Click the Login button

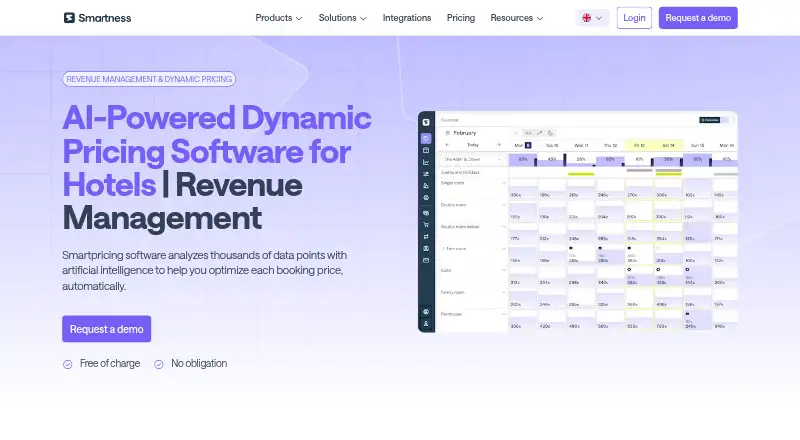[x=634, y=18]
